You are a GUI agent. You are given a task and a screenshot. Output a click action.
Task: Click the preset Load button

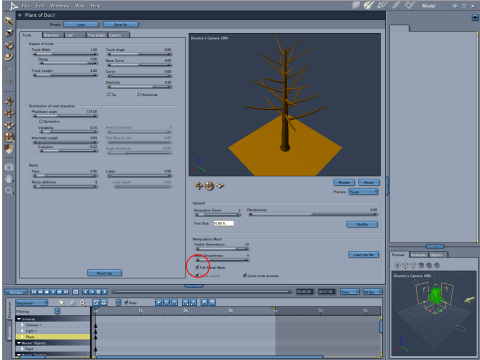click(x=81, y=24)
